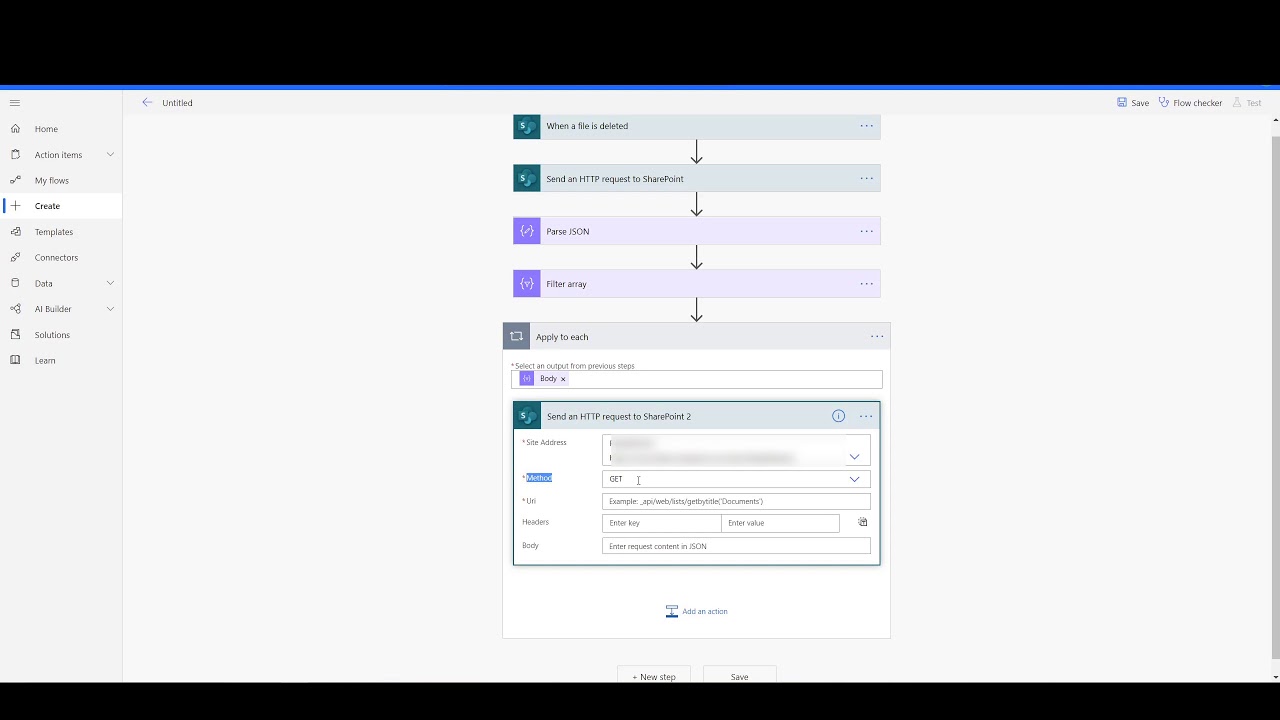The width and height of the screenshot is (1280, 720).
Task: Go back using the left arrow
Action: click(147, 102)
